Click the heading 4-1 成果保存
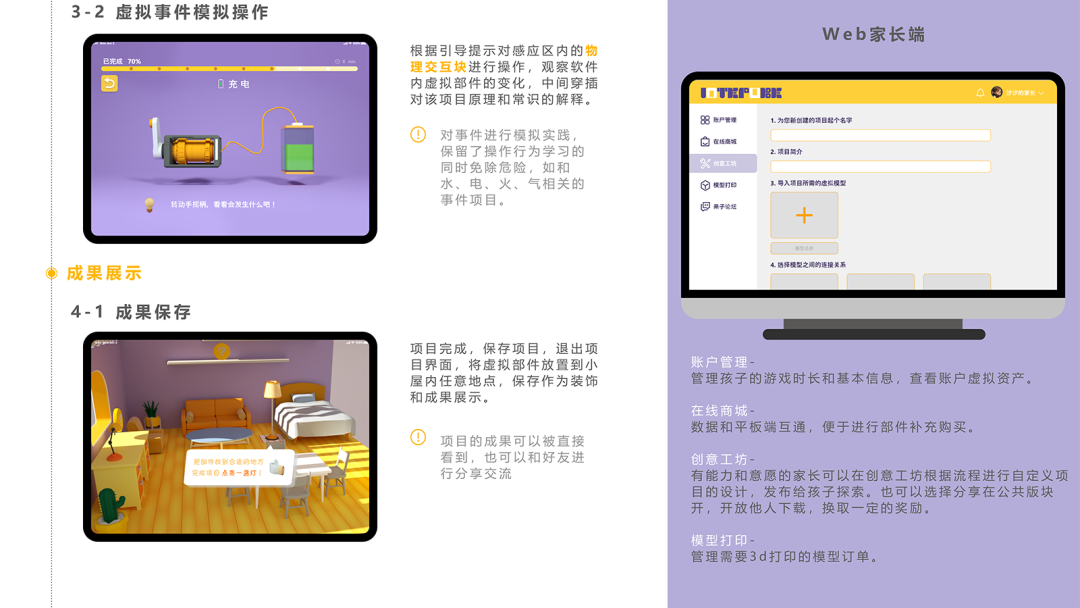1080x608 pixels. pos(131,312)
